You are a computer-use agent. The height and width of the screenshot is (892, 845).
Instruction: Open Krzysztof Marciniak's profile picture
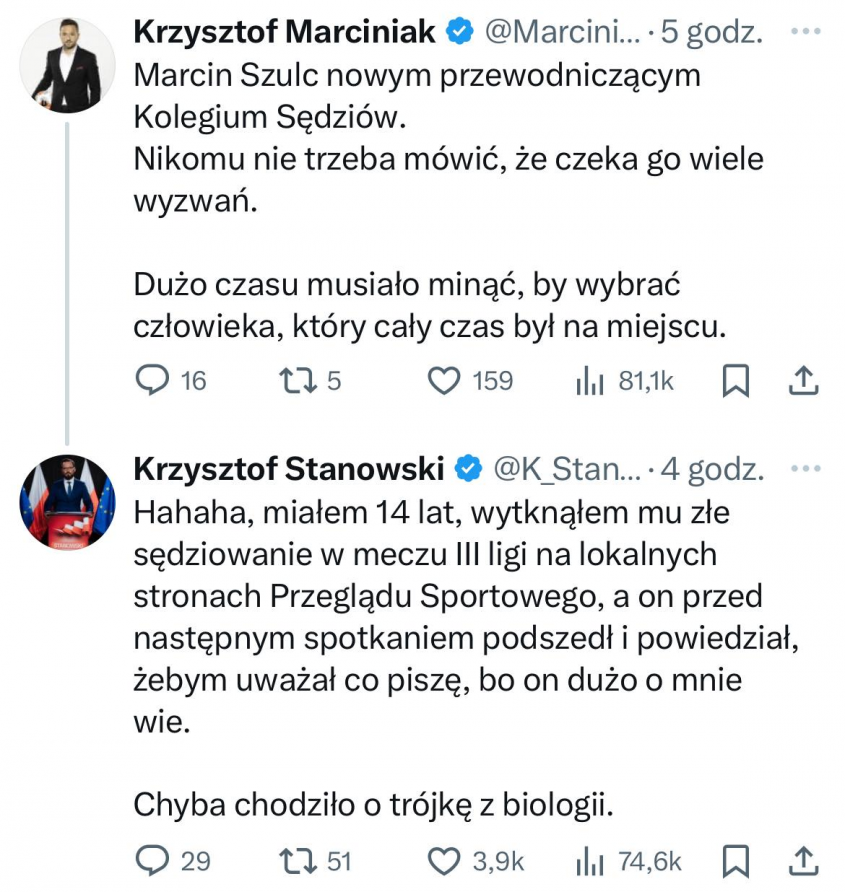[67, 65]
